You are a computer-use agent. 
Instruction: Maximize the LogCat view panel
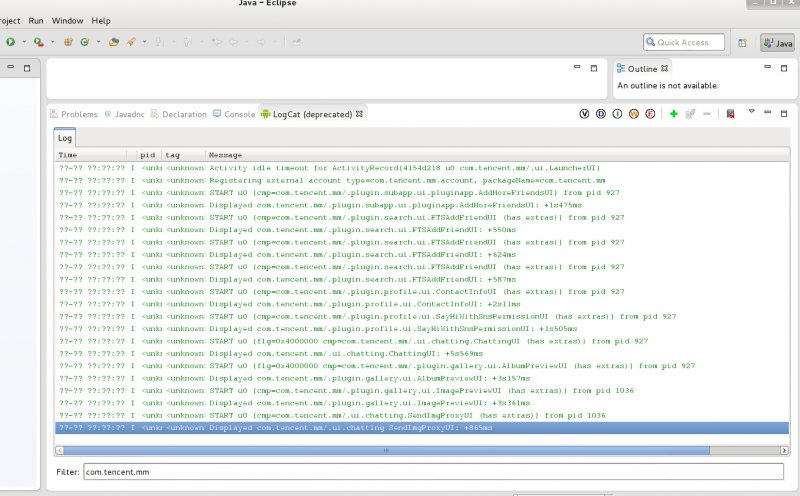(x=784, y=113)
